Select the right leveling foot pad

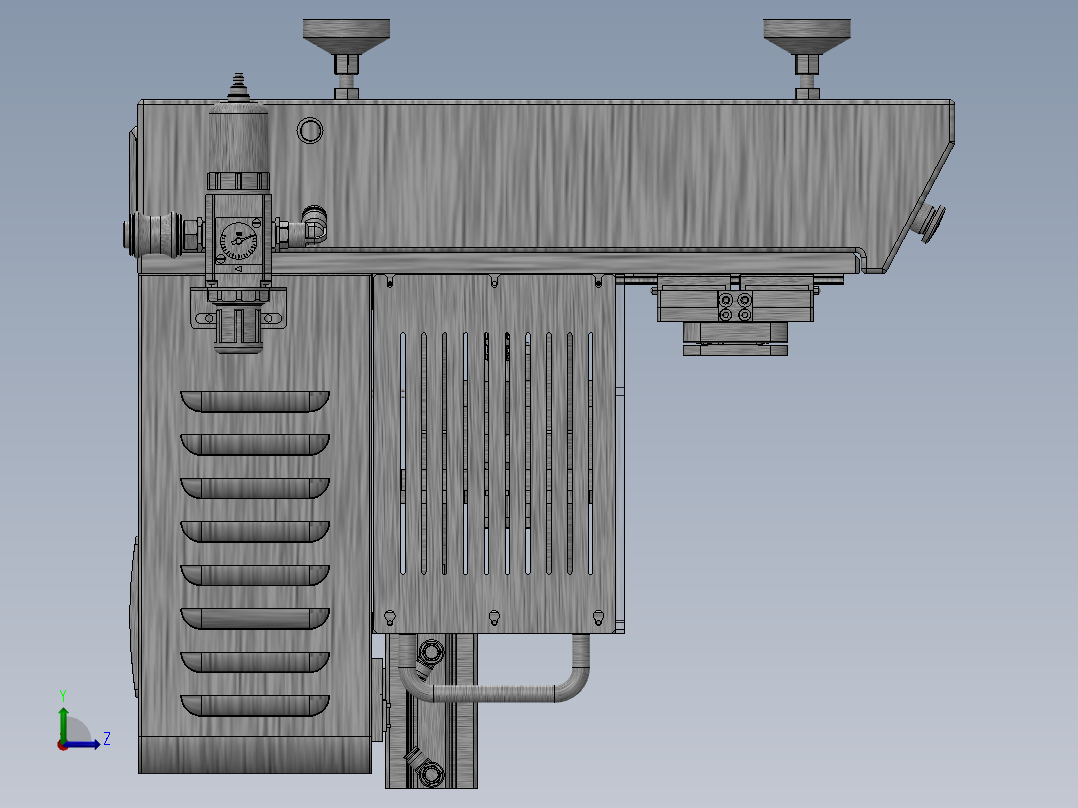(x=806, y=36)
